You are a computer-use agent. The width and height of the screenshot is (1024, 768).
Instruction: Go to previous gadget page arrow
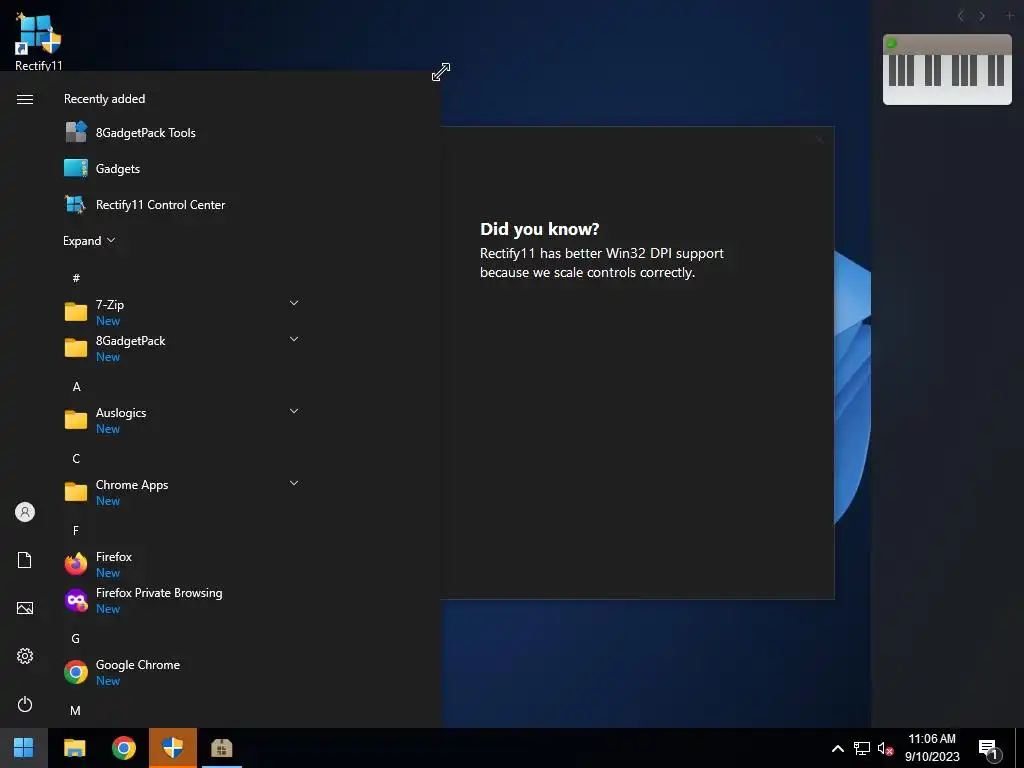coord(960,16)
